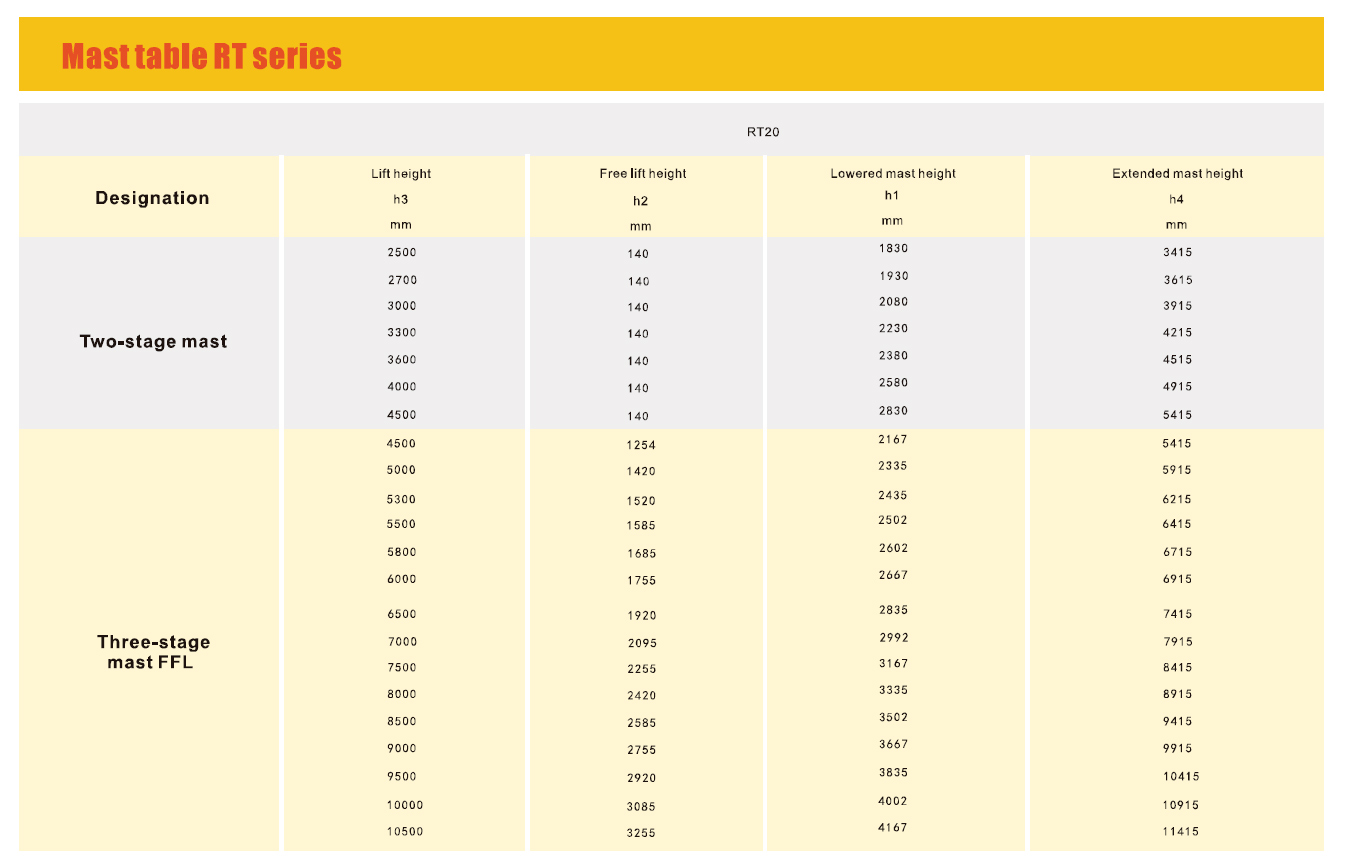Click the Designation column header
This screenshot has height=868, width=1350.
[x=152, y=198]
